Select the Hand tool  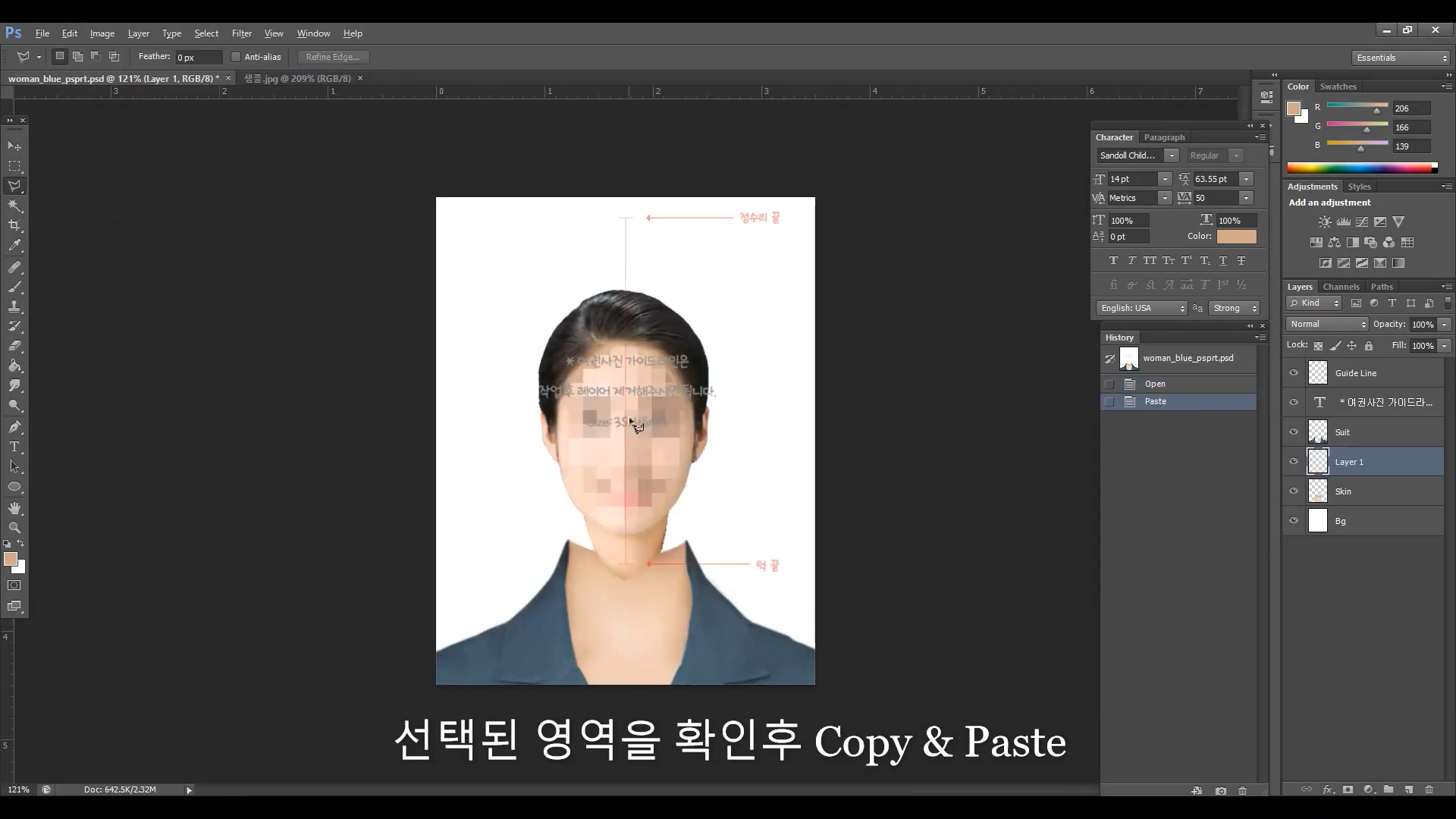14,507
